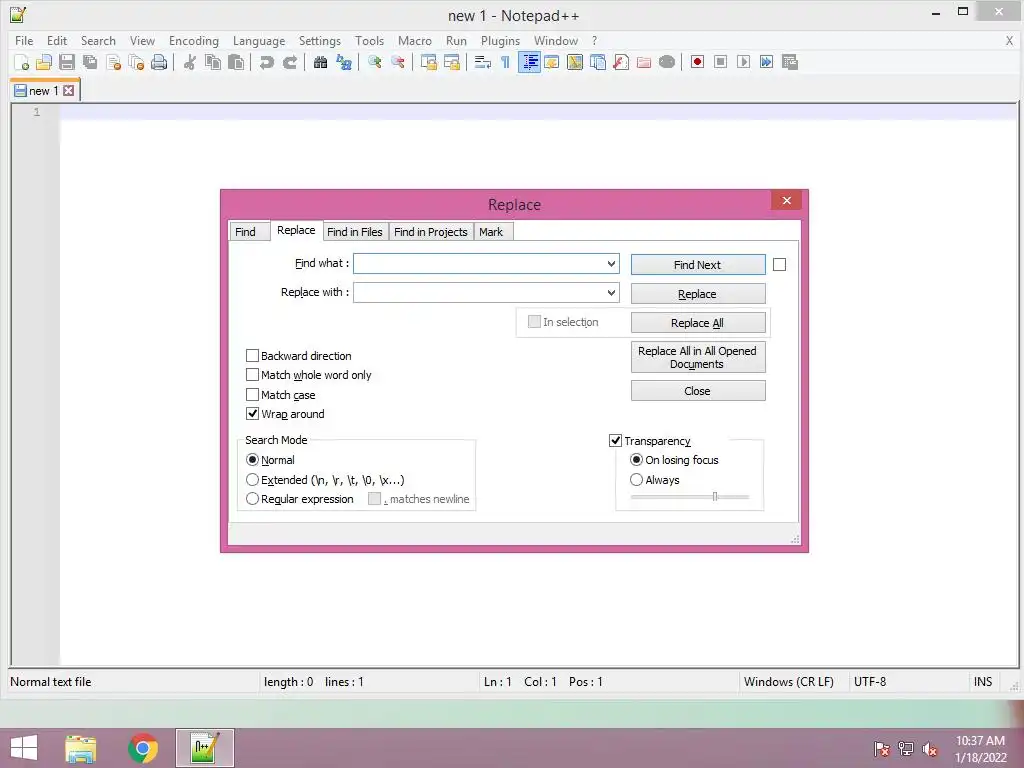The width and height of the screenshot is (1024, 768).
Task: Open Chrome from the taskbar
Action: point(143,748)
